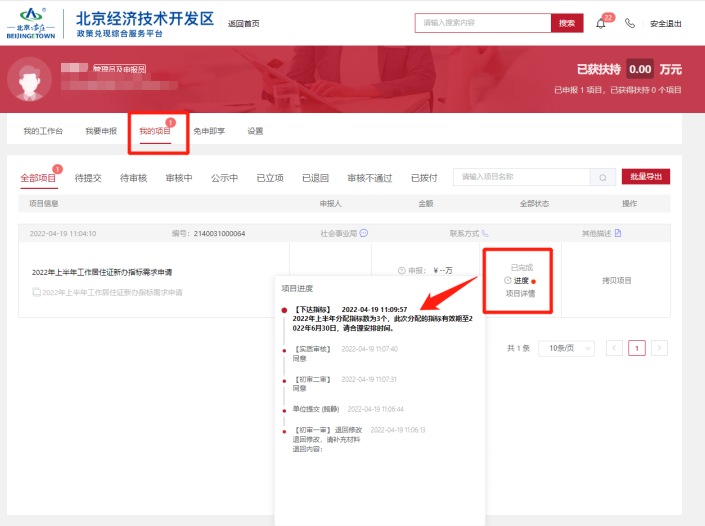Click 项目进度 popup title
The image size is (705, 526).
(297, 288)
